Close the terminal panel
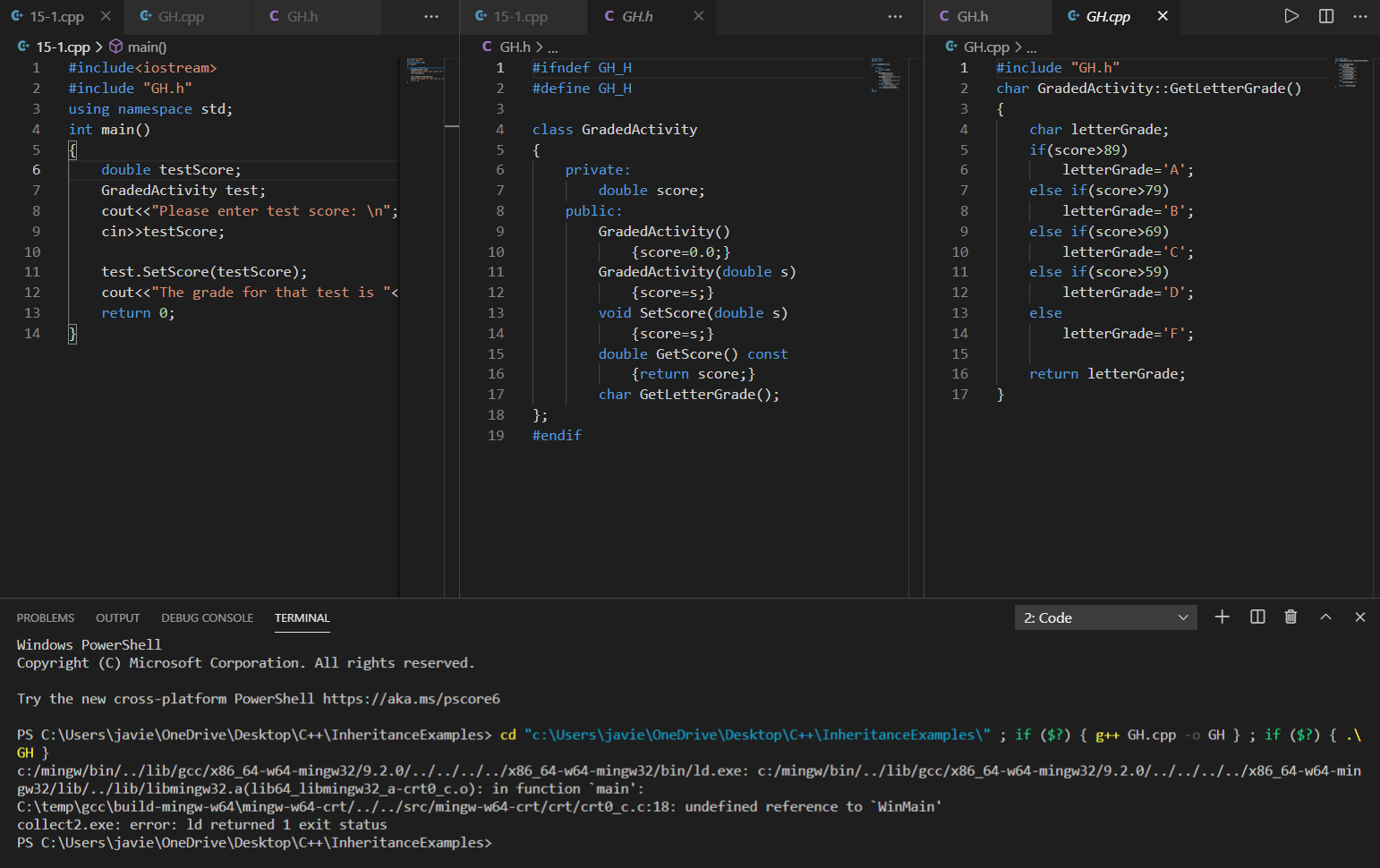This screenshot has height=868, width=1380. tap(1359, 617)
